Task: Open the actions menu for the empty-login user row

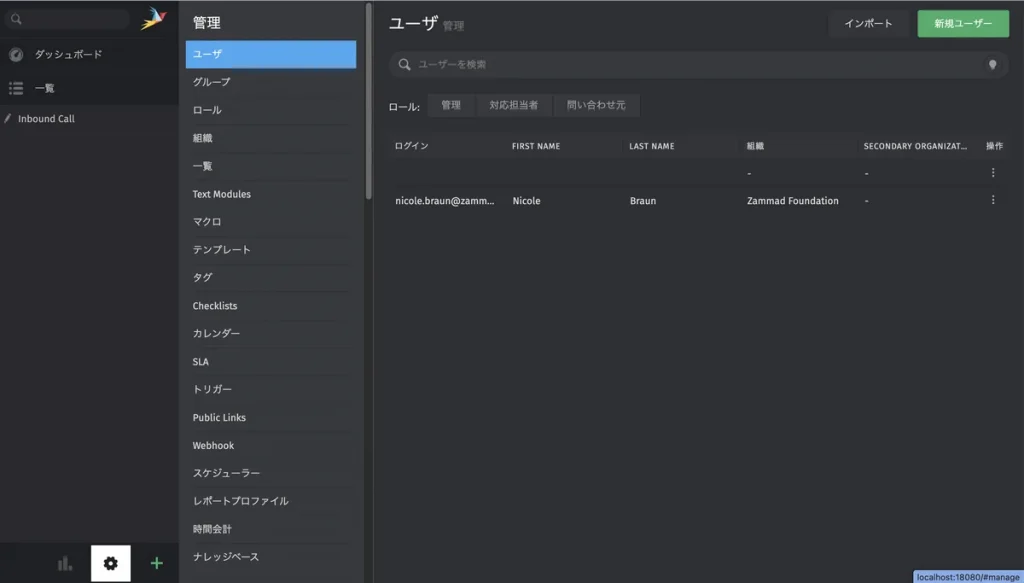Action: [993, 173]
